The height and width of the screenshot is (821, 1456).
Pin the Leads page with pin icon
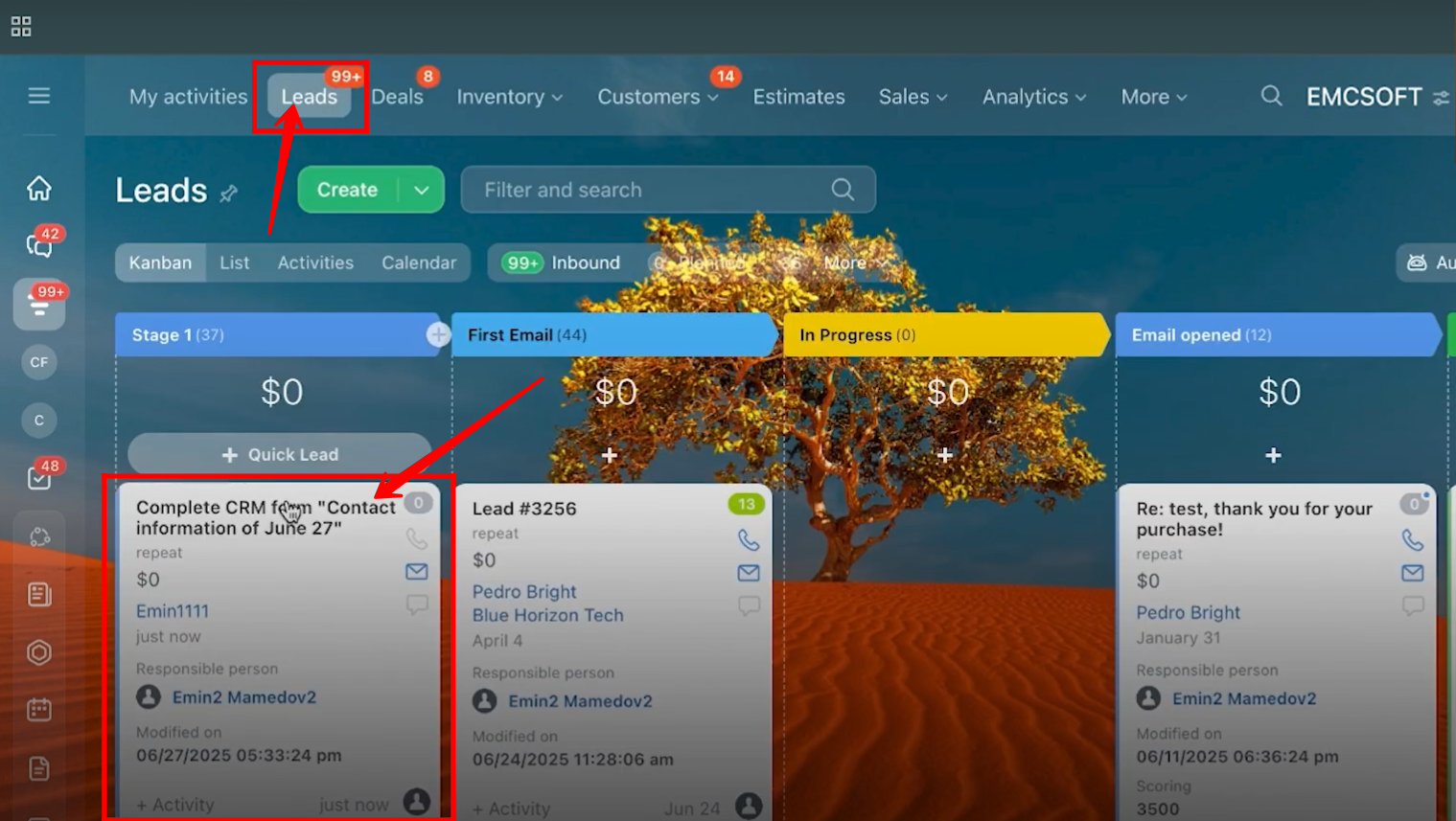(x=228, y=194)
